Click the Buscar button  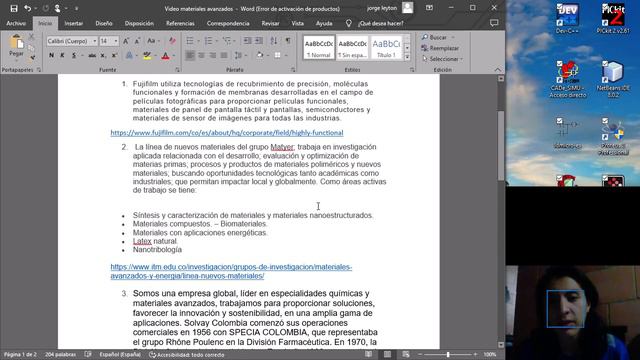[436, 37]
